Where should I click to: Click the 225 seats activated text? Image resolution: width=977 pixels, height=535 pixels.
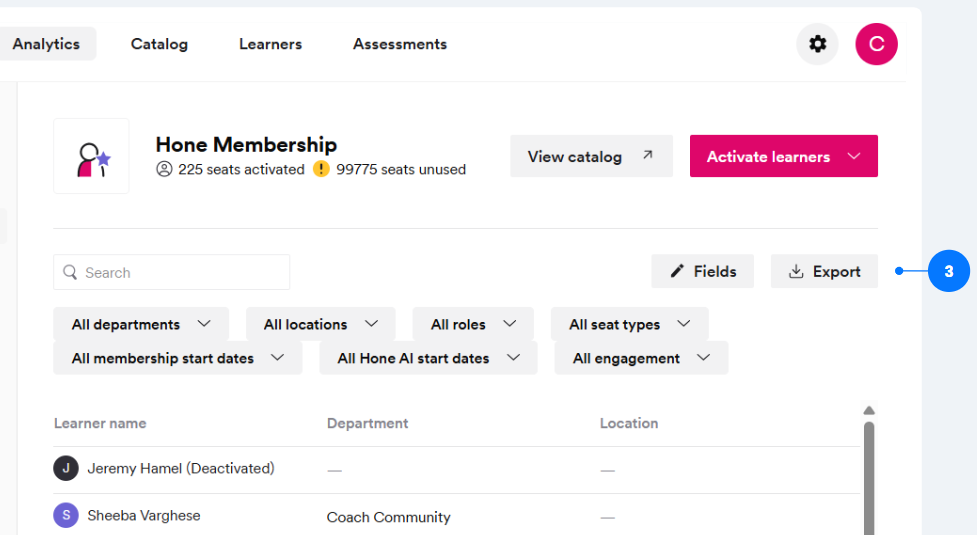pos(241,169)
